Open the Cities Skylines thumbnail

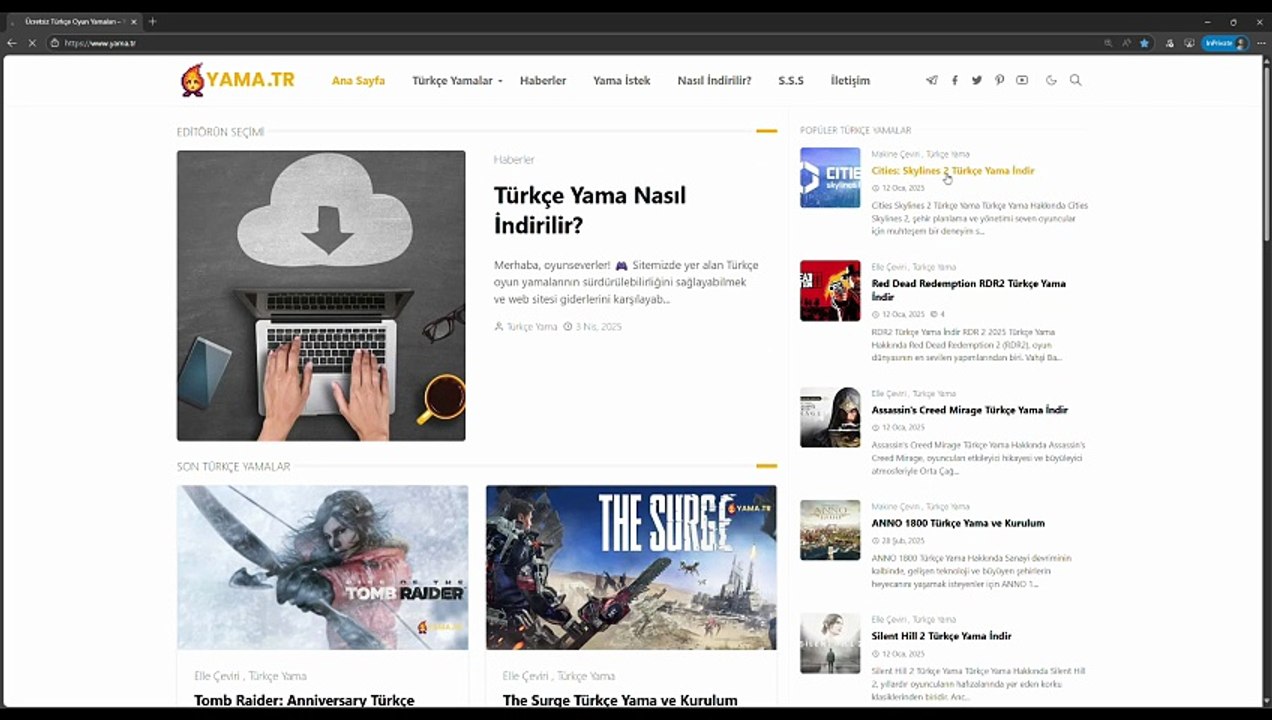tap(830, 177)
